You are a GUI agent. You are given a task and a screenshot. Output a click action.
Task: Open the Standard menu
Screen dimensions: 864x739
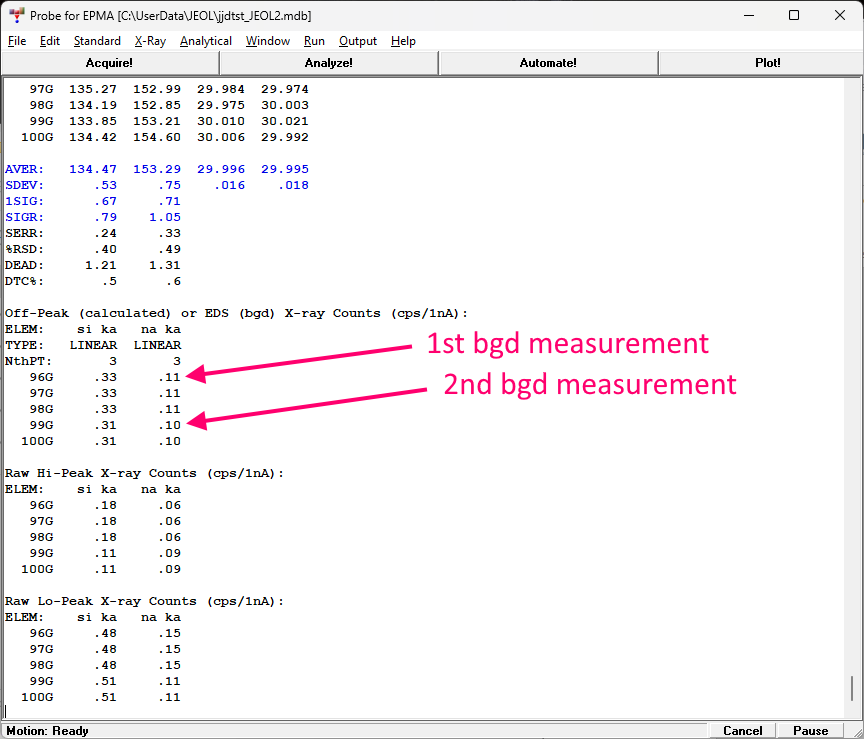[97, 41]
